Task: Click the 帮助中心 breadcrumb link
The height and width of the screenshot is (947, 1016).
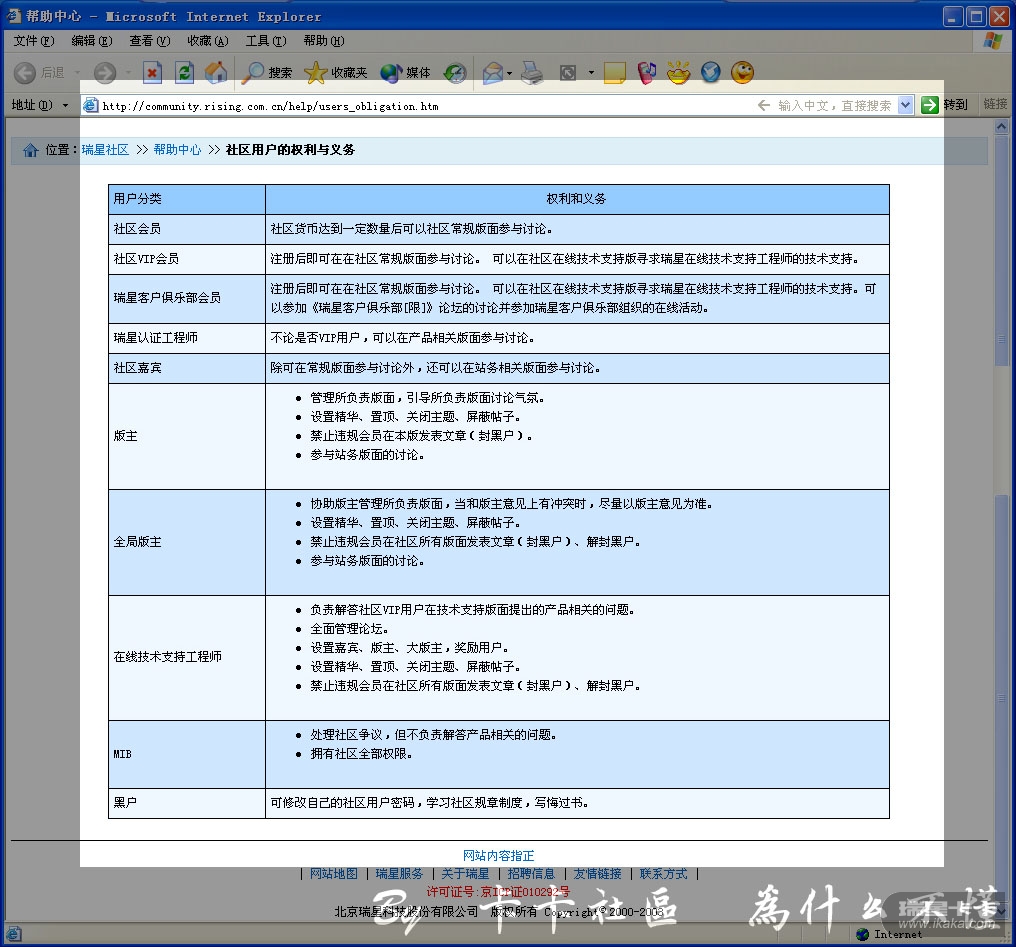Action: point(177,150)
